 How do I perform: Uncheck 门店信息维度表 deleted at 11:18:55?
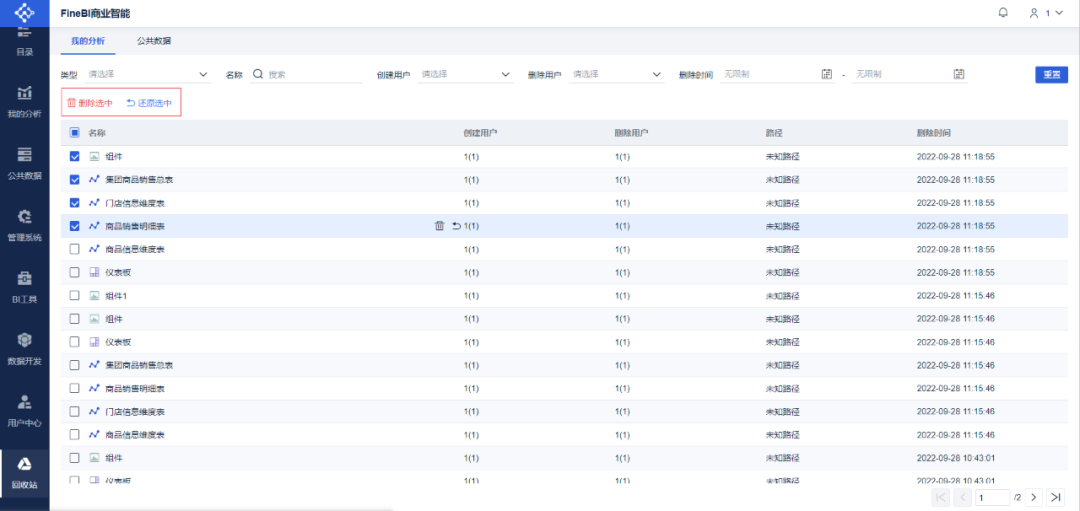74,203
